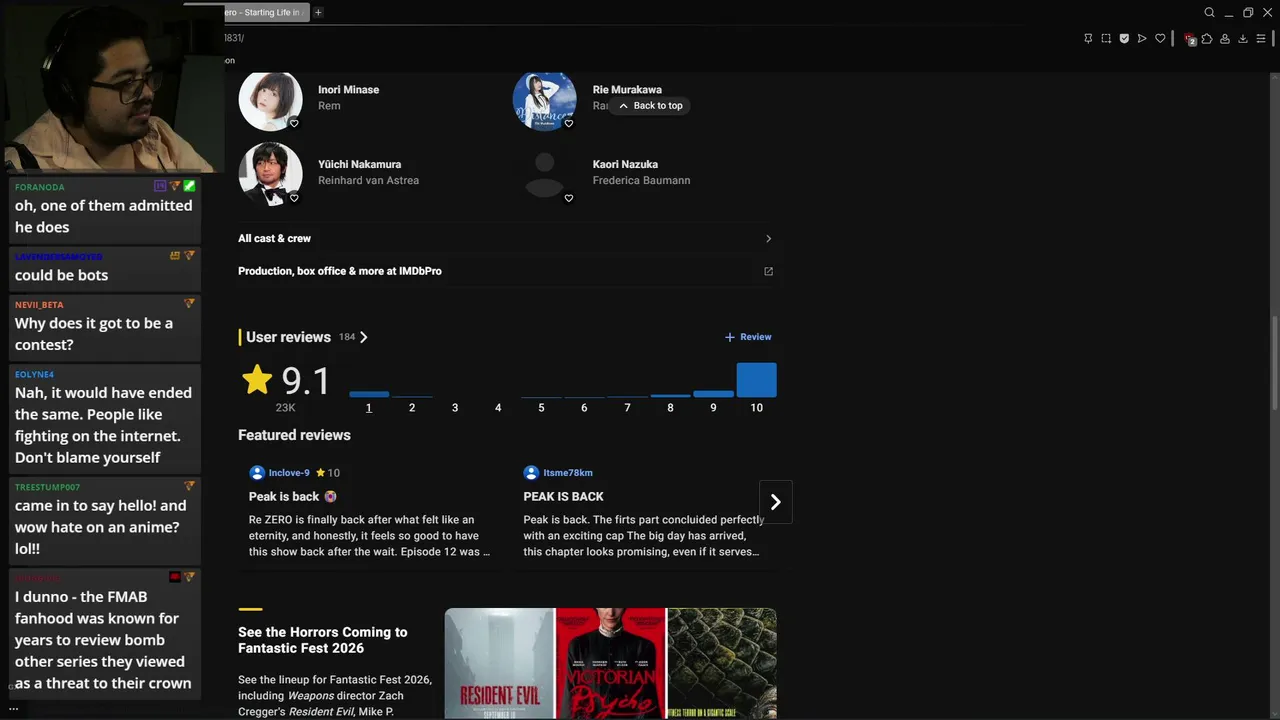Click 'could be bots' chat message
The width and height of the screenshot is (1280, 720).
click(x=61, y=275)
